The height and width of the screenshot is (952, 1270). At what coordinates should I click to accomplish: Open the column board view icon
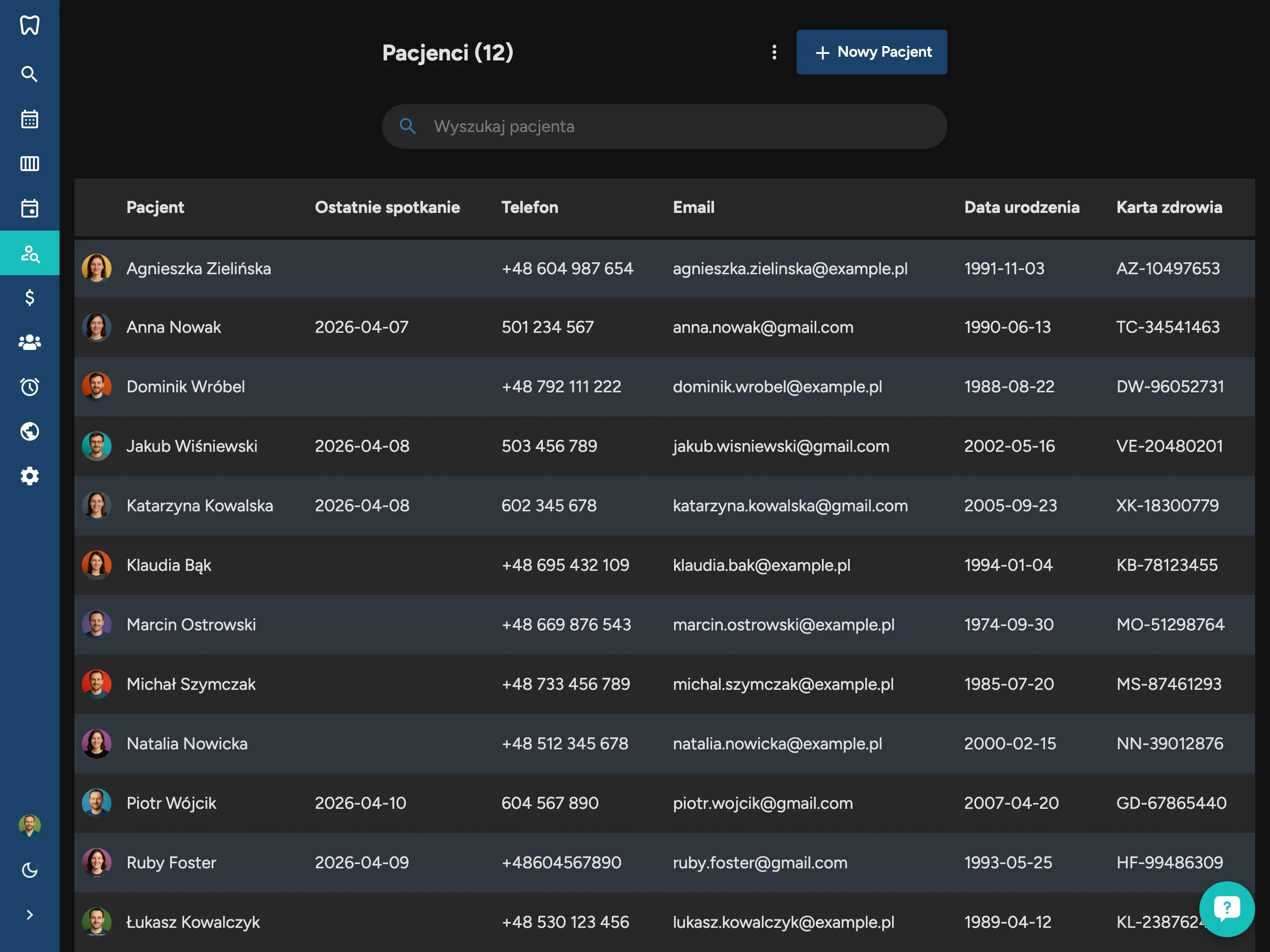point(29,164)
